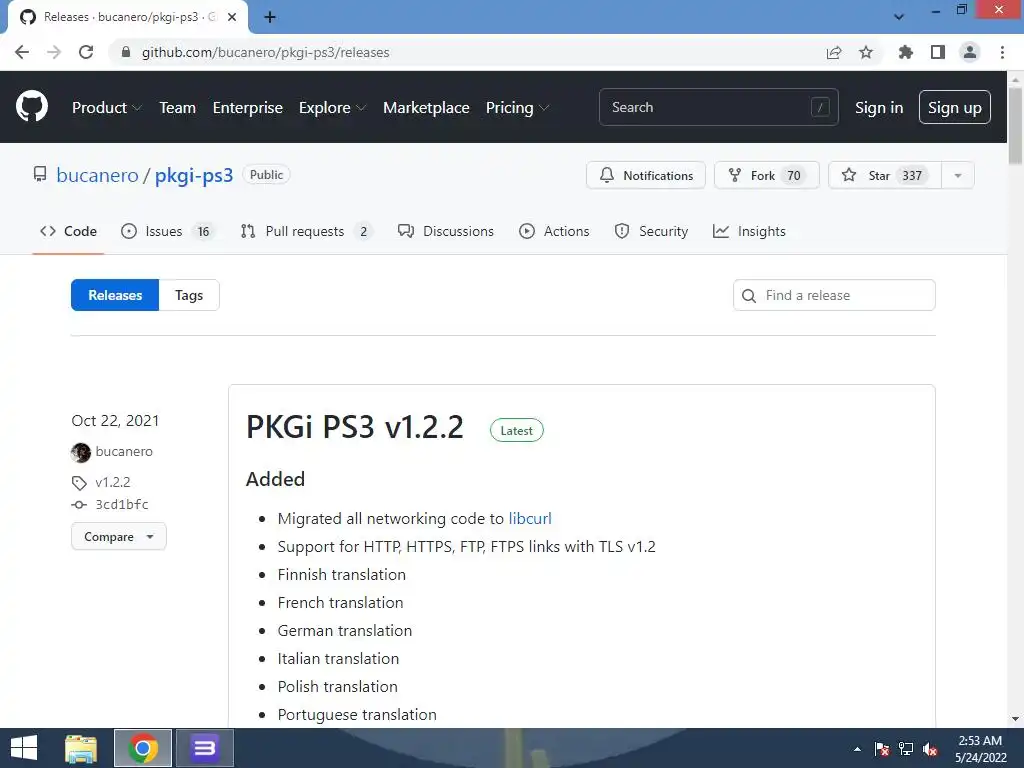Switch to the Issues tab

[167, 231]
